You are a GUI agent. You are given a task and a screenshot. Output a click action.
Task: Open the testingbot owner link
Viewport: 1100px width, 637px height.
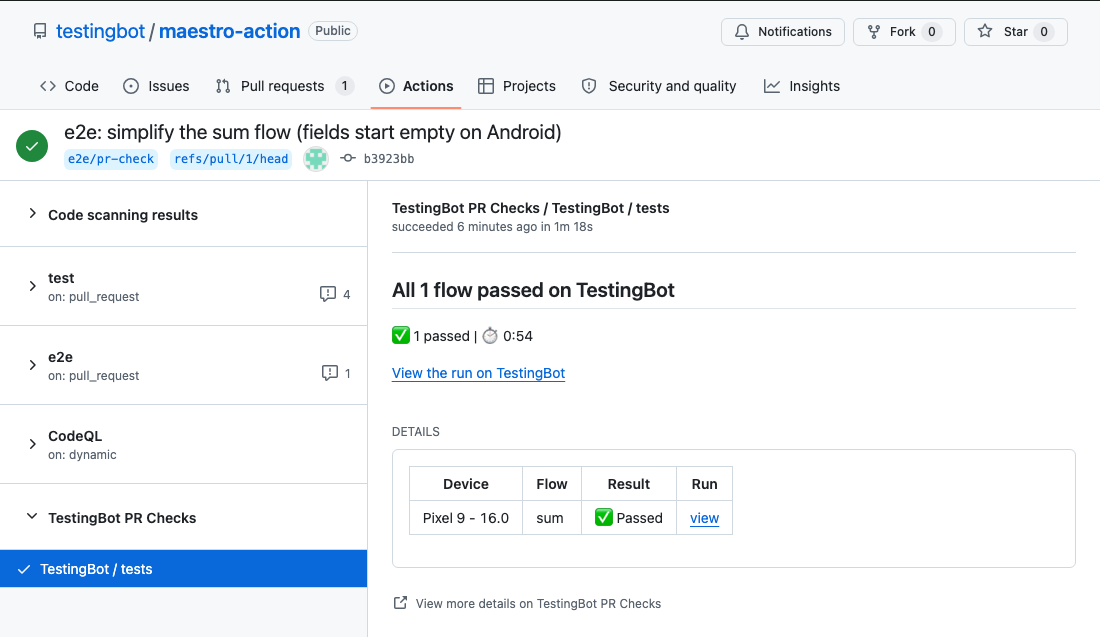[x=100, y=32]
